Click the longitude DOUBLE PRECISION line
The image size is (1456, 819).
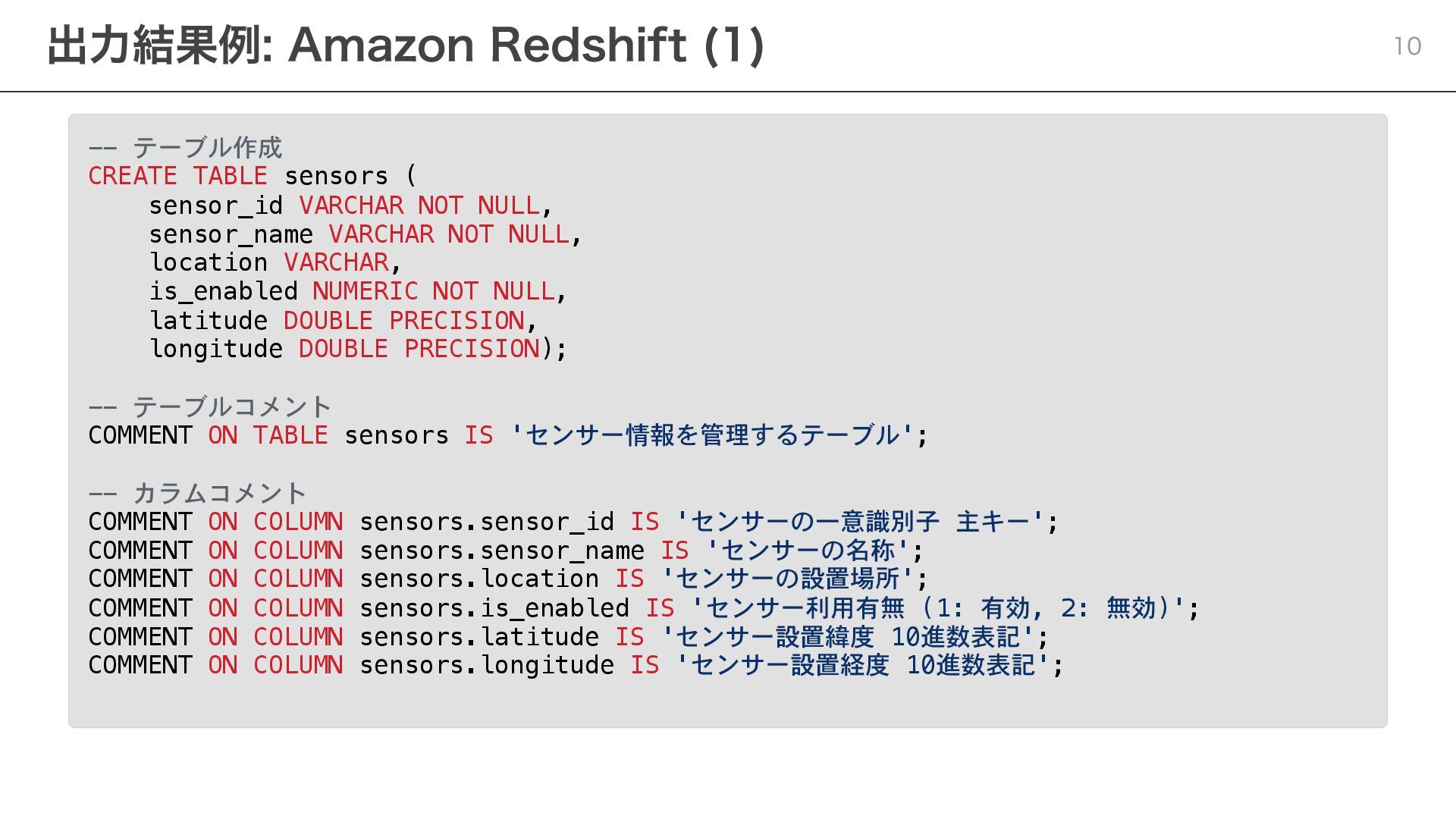(x=357, y=349)
